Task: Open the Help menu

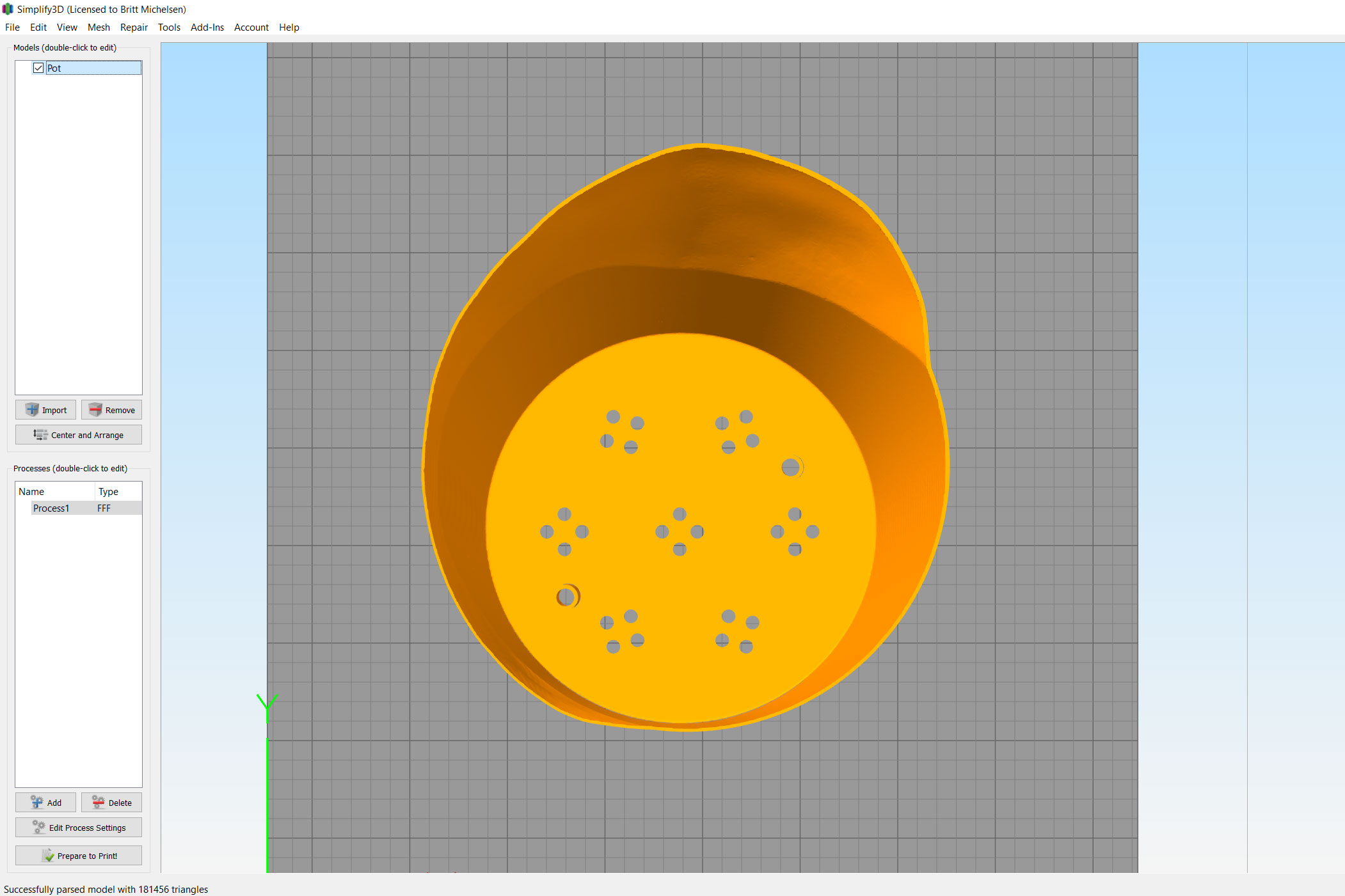Action: tap(289, 28)
